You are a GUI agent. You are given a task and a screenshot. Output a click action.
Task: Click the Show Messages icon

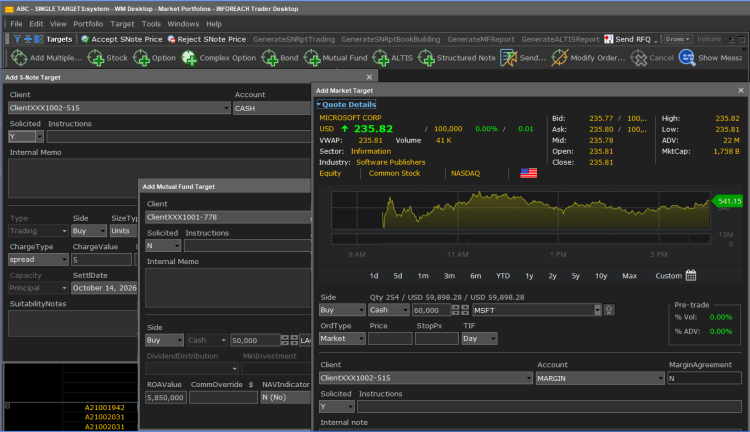click(x=687, y=58)
